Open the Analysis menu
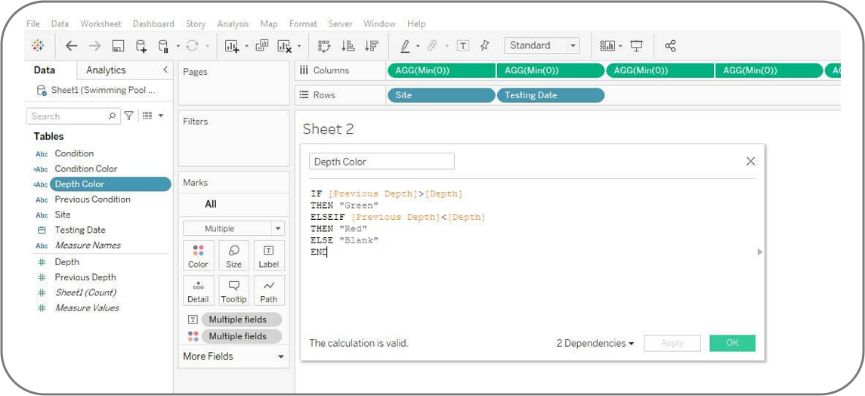 [x=233, y=24]
